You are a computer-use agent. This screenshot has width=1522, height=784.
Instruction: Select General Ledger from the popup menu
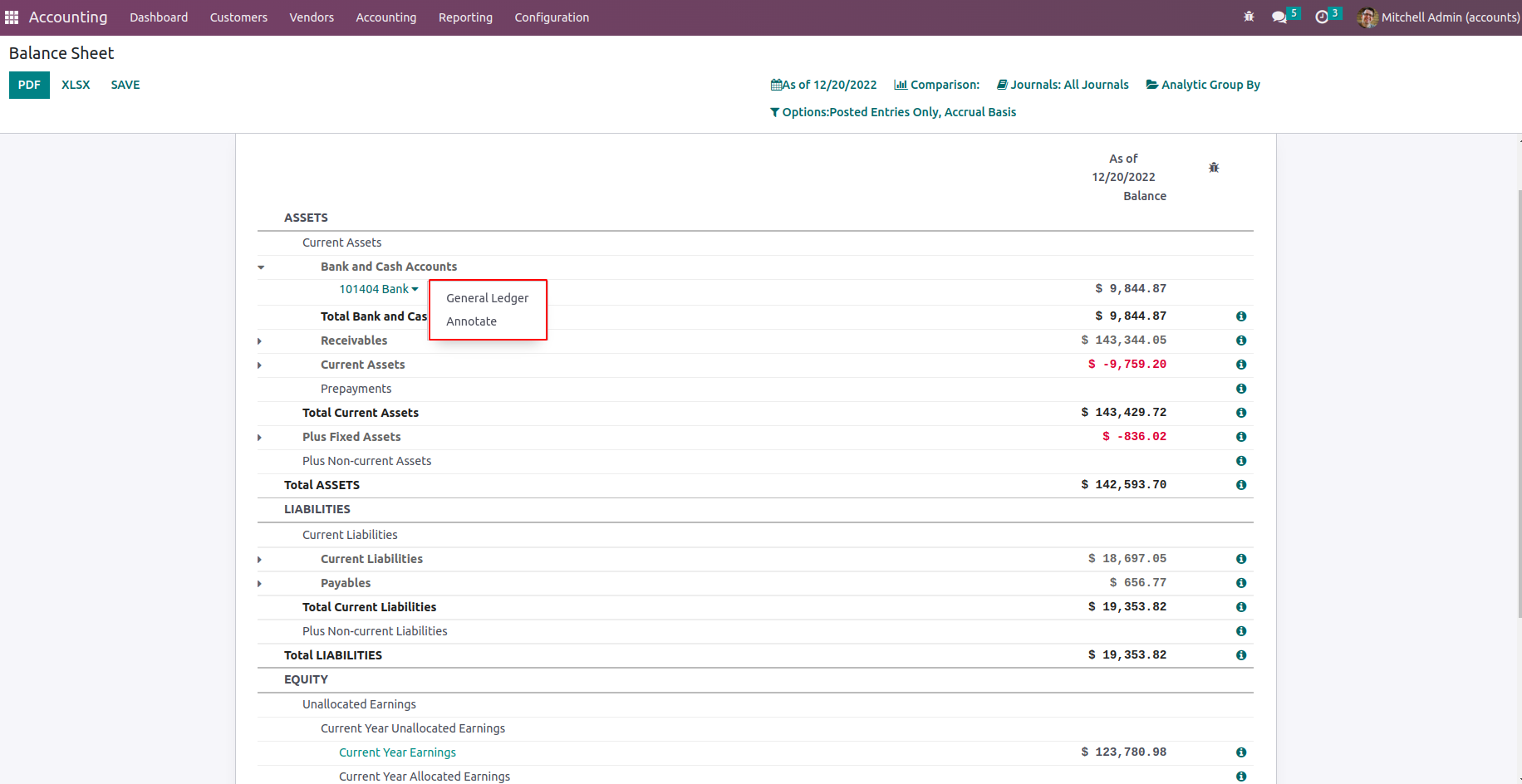coord(488,298)
